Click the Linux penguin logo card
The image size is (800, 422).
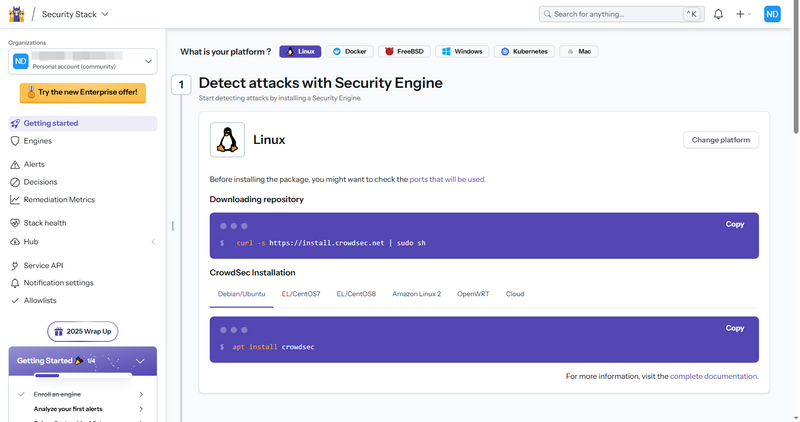click(227, 140)
